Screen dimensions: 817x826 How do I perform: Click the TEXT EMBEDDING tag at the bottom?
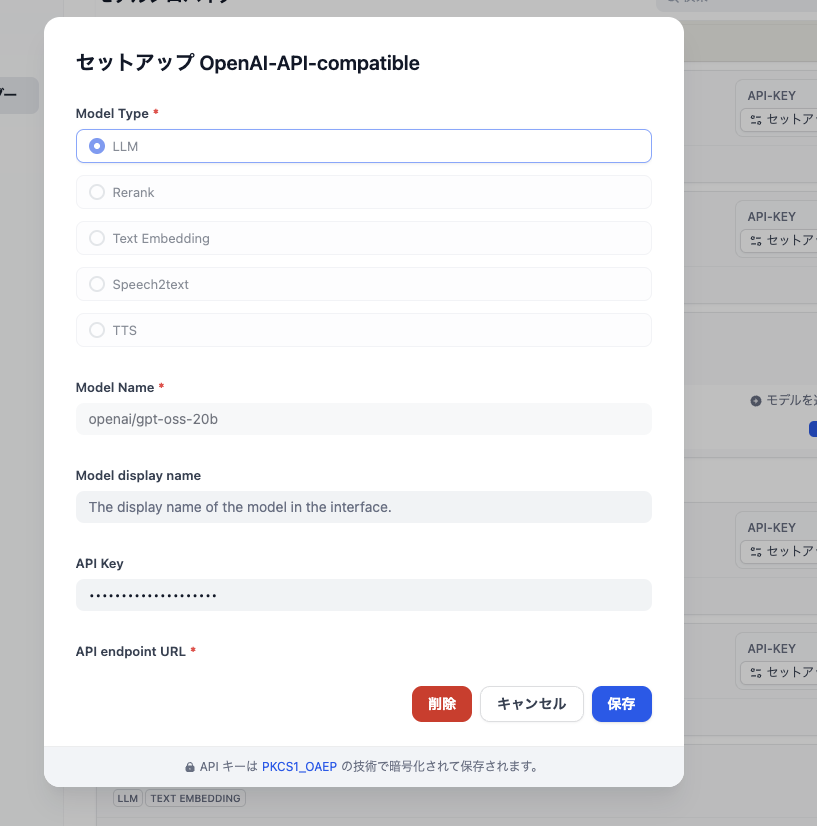(196, 798)
